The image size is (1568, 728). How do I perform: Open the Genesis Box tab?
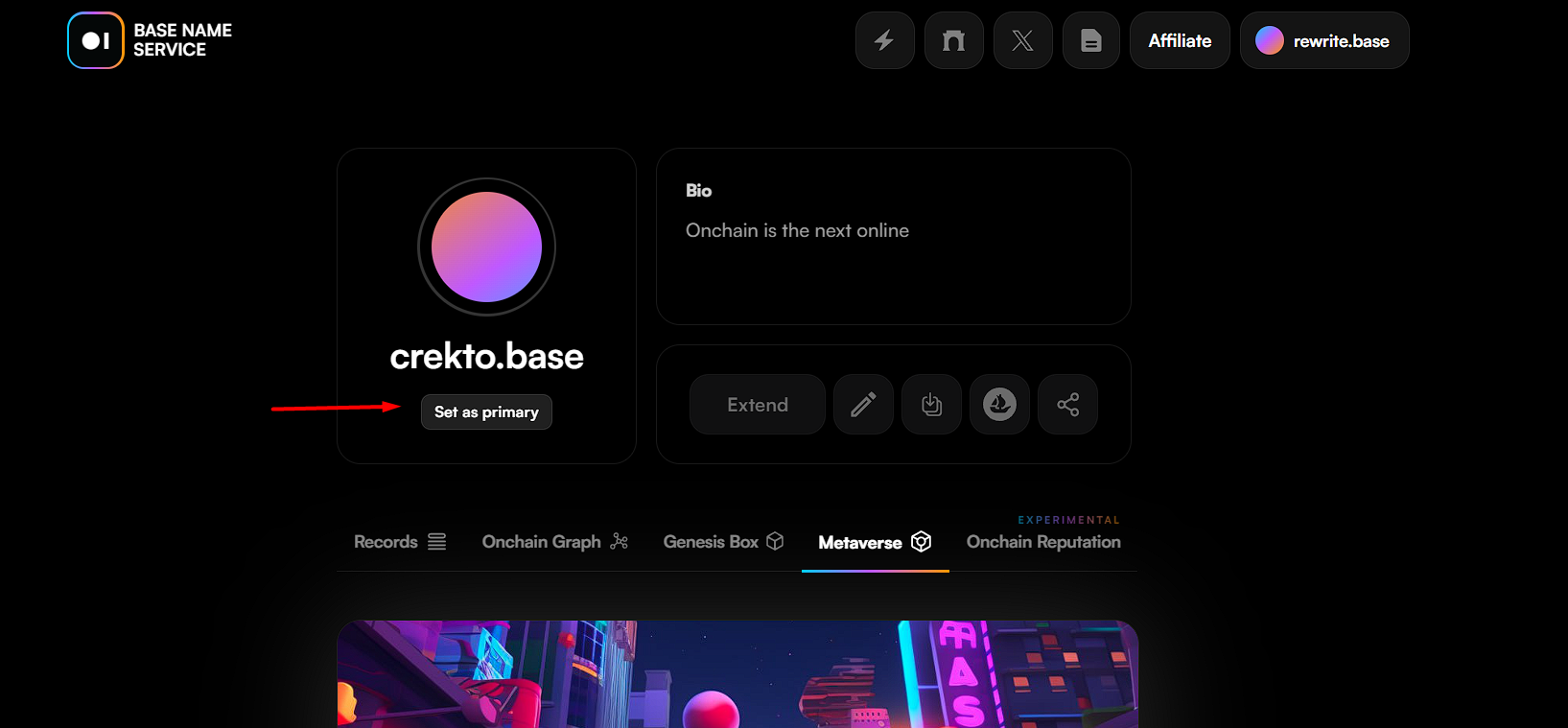(724, 542)
